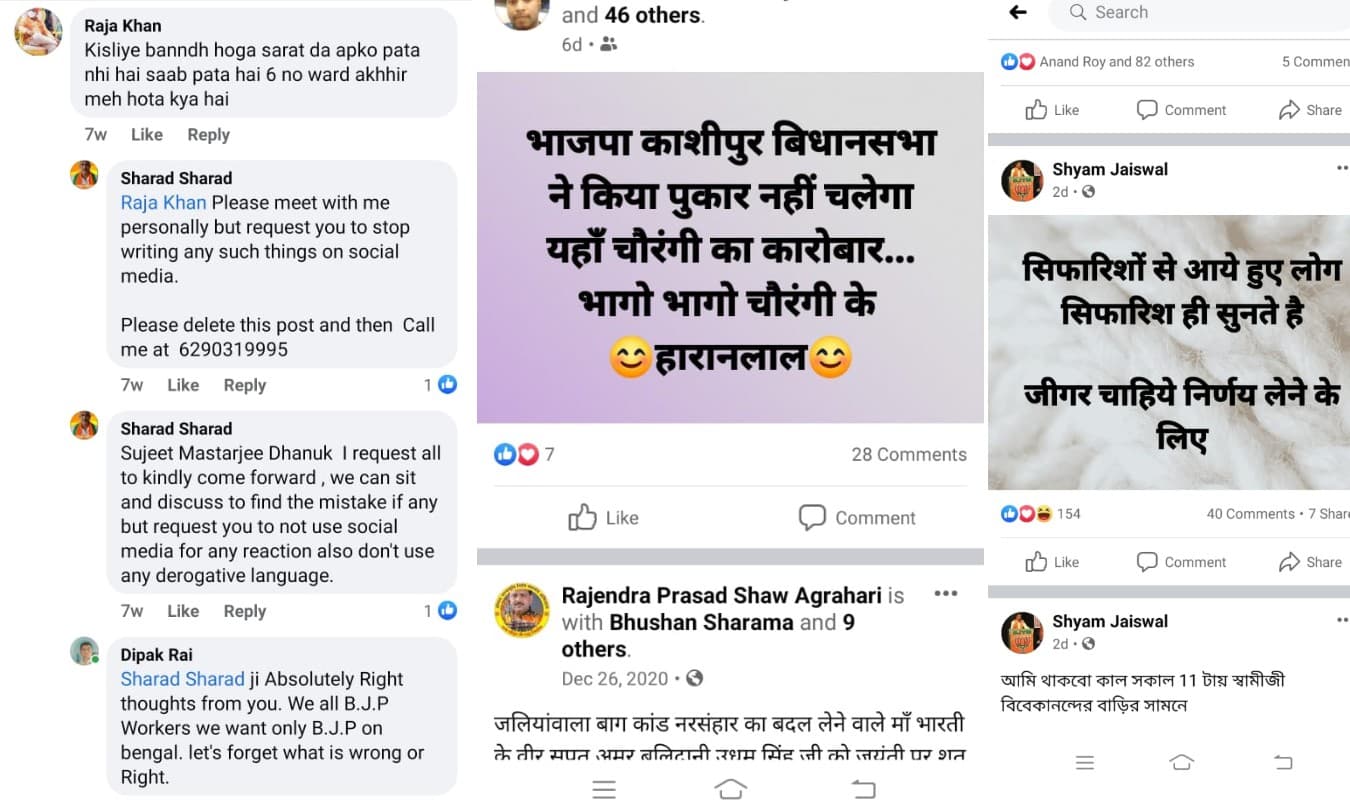Screen dimensions: 1350x800
Task: Tap Comment bubble icon under the purple post
Action: 812,517
